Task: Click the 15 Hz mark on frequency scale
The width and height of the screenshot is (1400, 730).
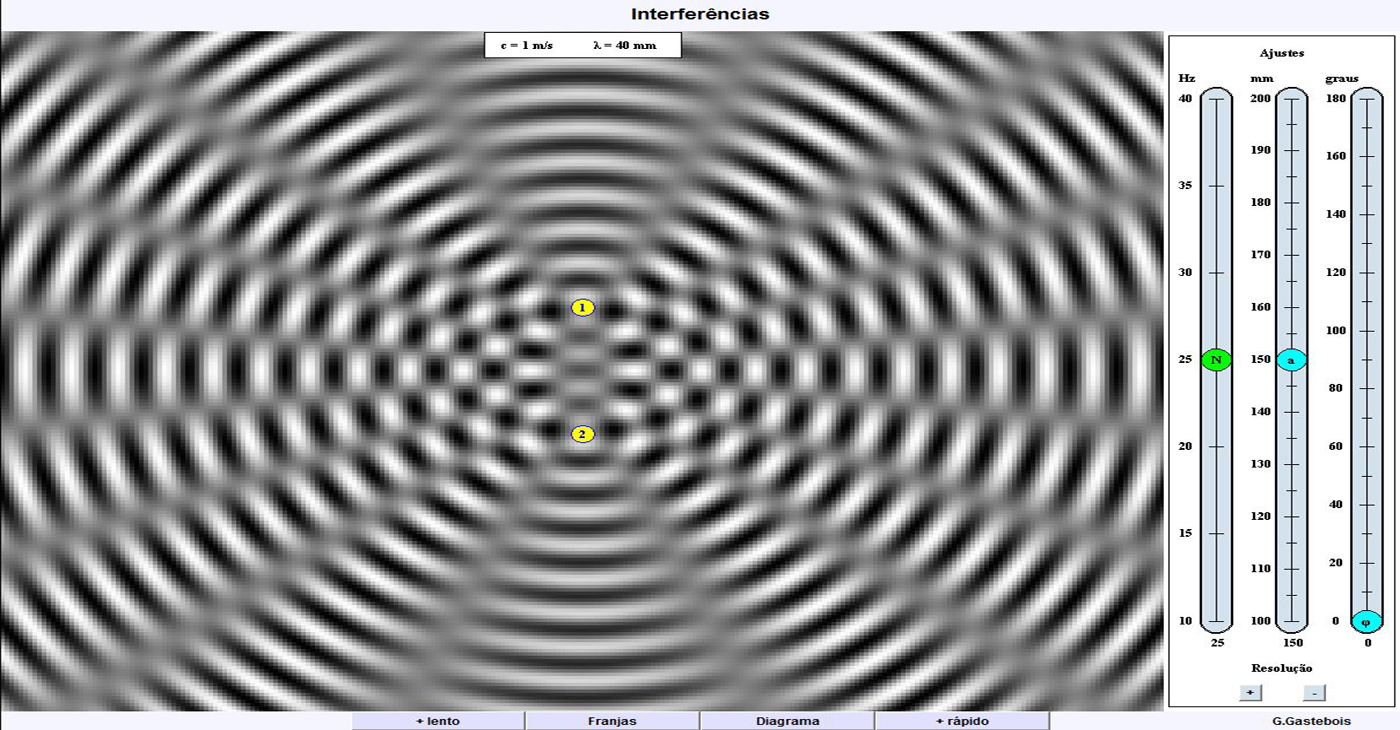Action: click(x=1185, y=533)
